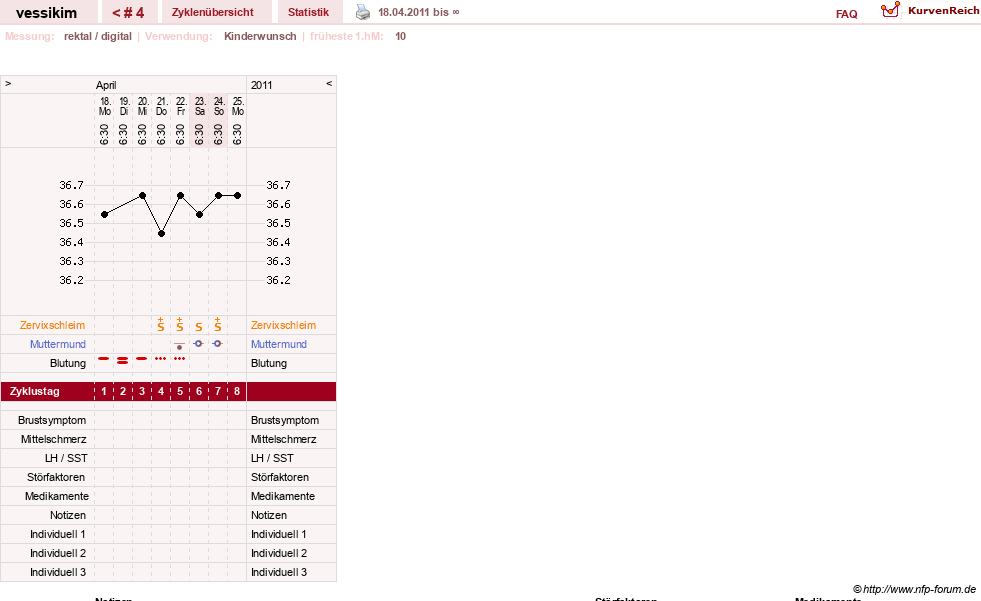Open the FAQ link

point(846,14)
